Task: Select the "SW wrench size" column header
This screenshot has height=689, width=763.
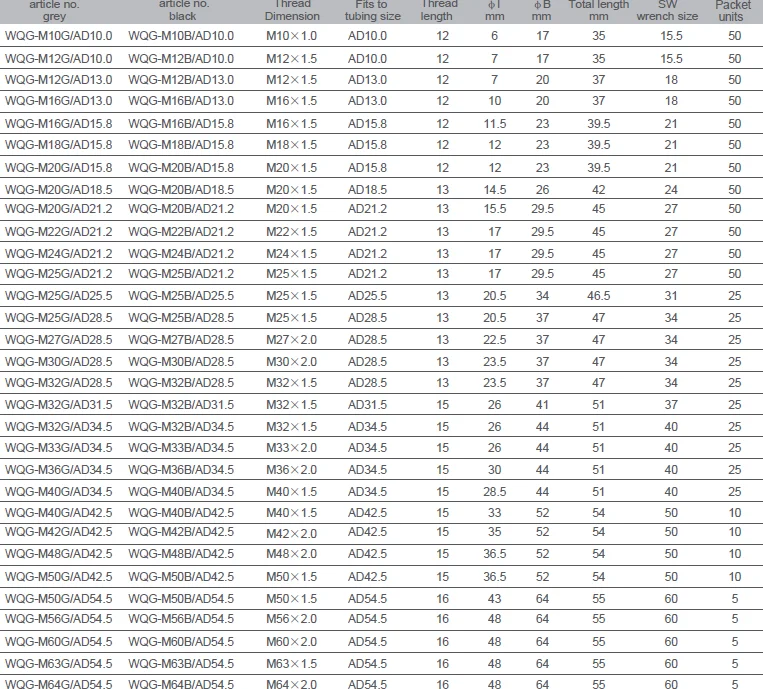Action: (x=670, y=10)
